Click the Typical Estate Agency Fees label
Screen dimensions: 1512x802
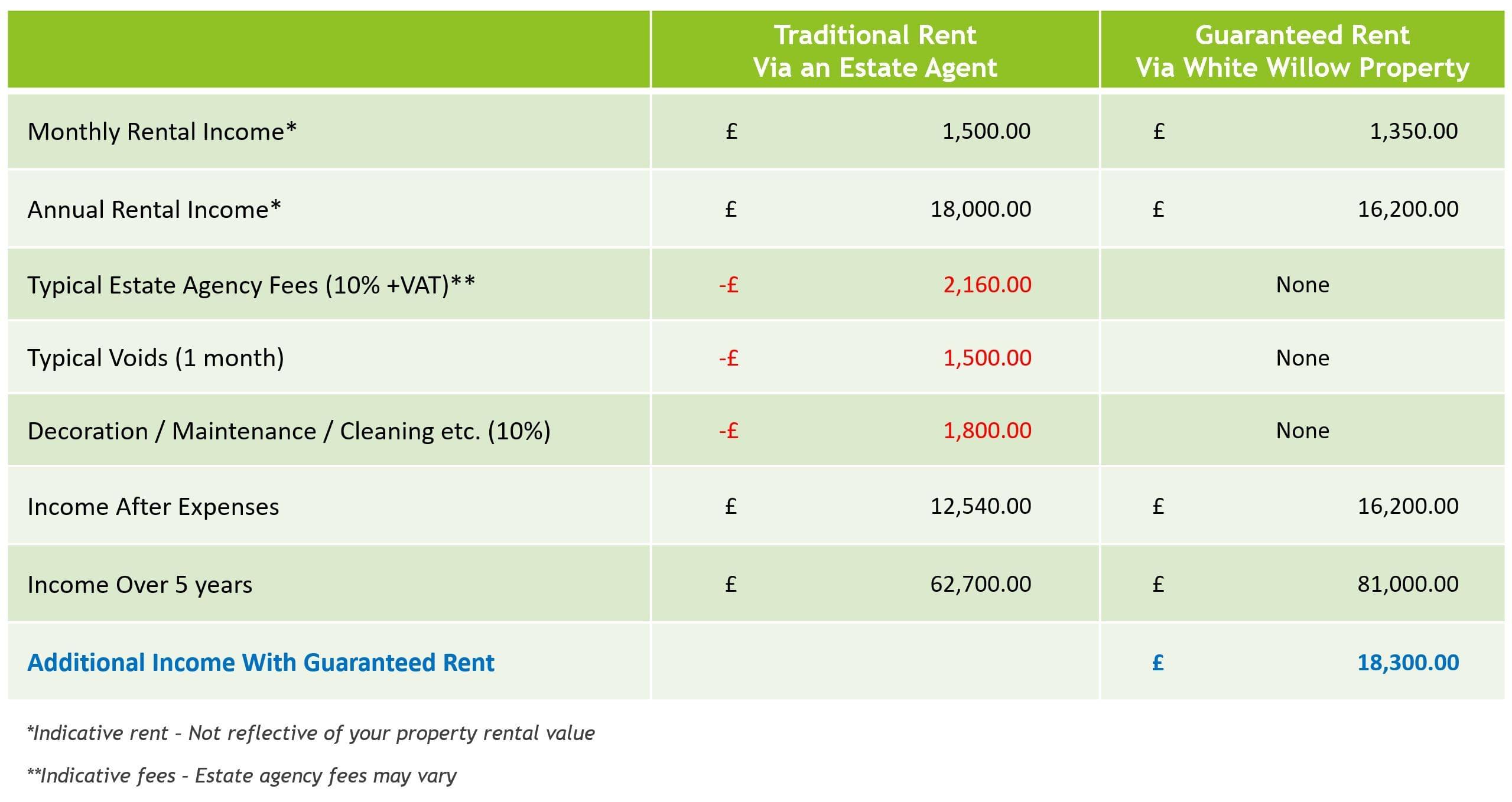point(251,285)
